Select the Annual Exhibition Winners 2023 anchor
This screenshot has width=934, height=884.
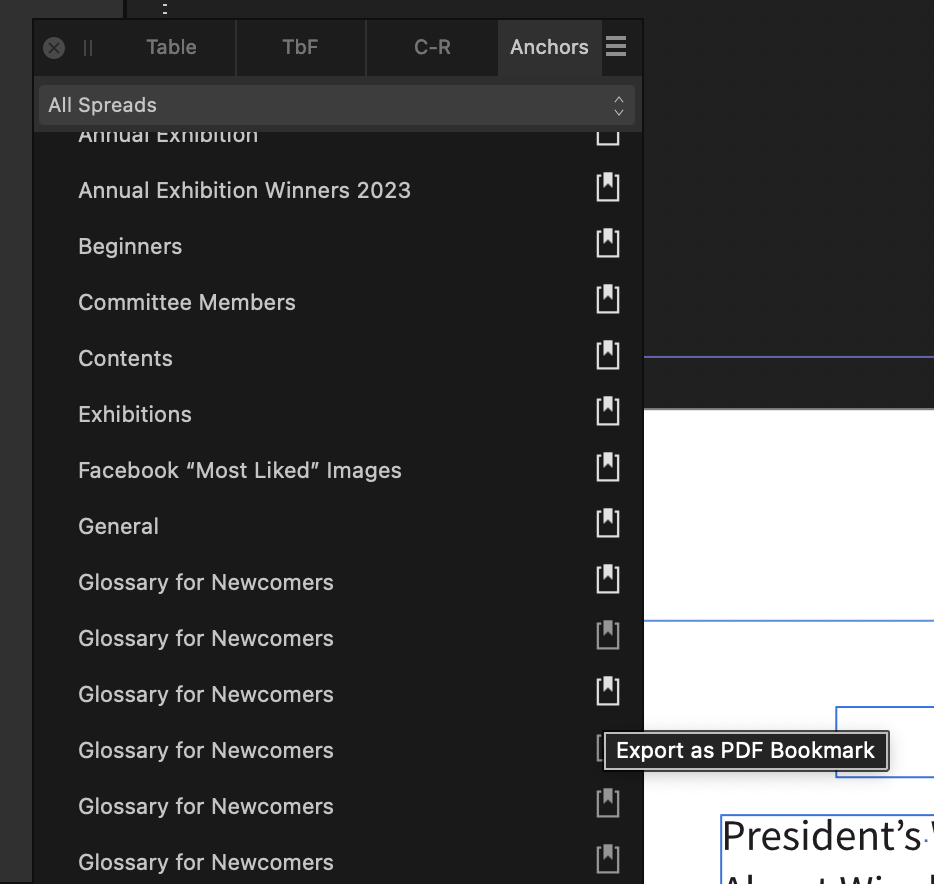click(x=338, y=191)
